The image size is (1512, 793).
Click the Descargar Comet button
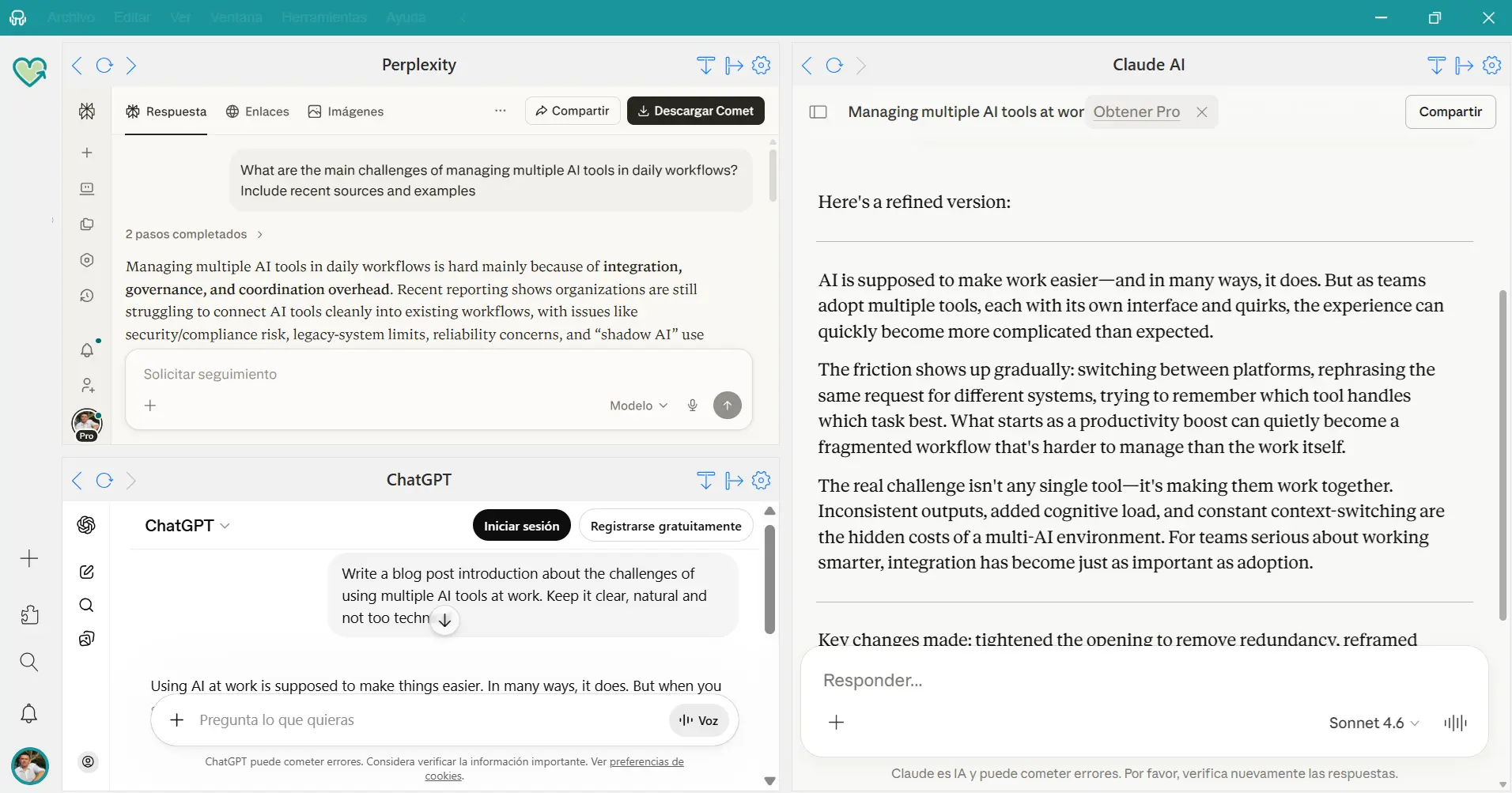(695, 111)
